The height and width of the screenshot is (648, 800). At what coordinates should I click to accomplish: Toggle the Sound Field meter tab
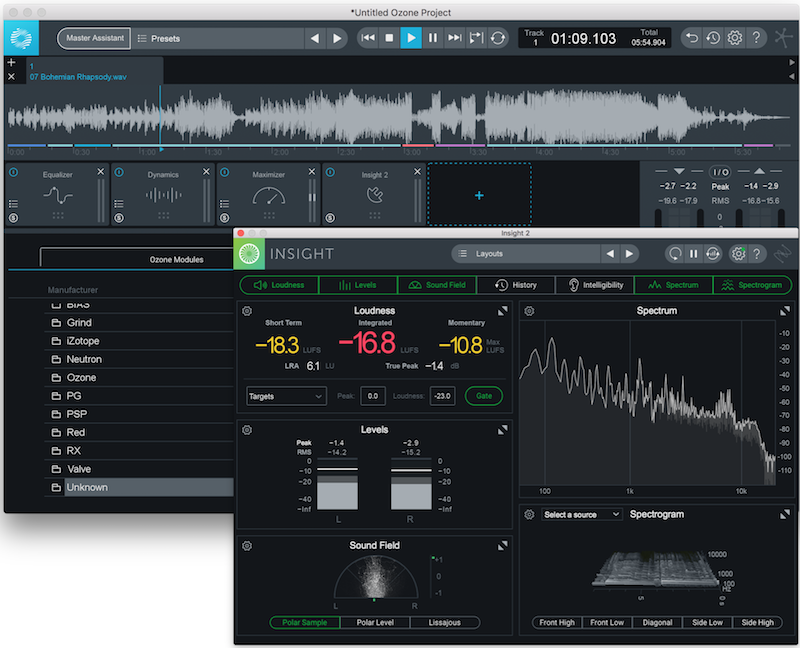pyautogui.click(x=437, y=285)
